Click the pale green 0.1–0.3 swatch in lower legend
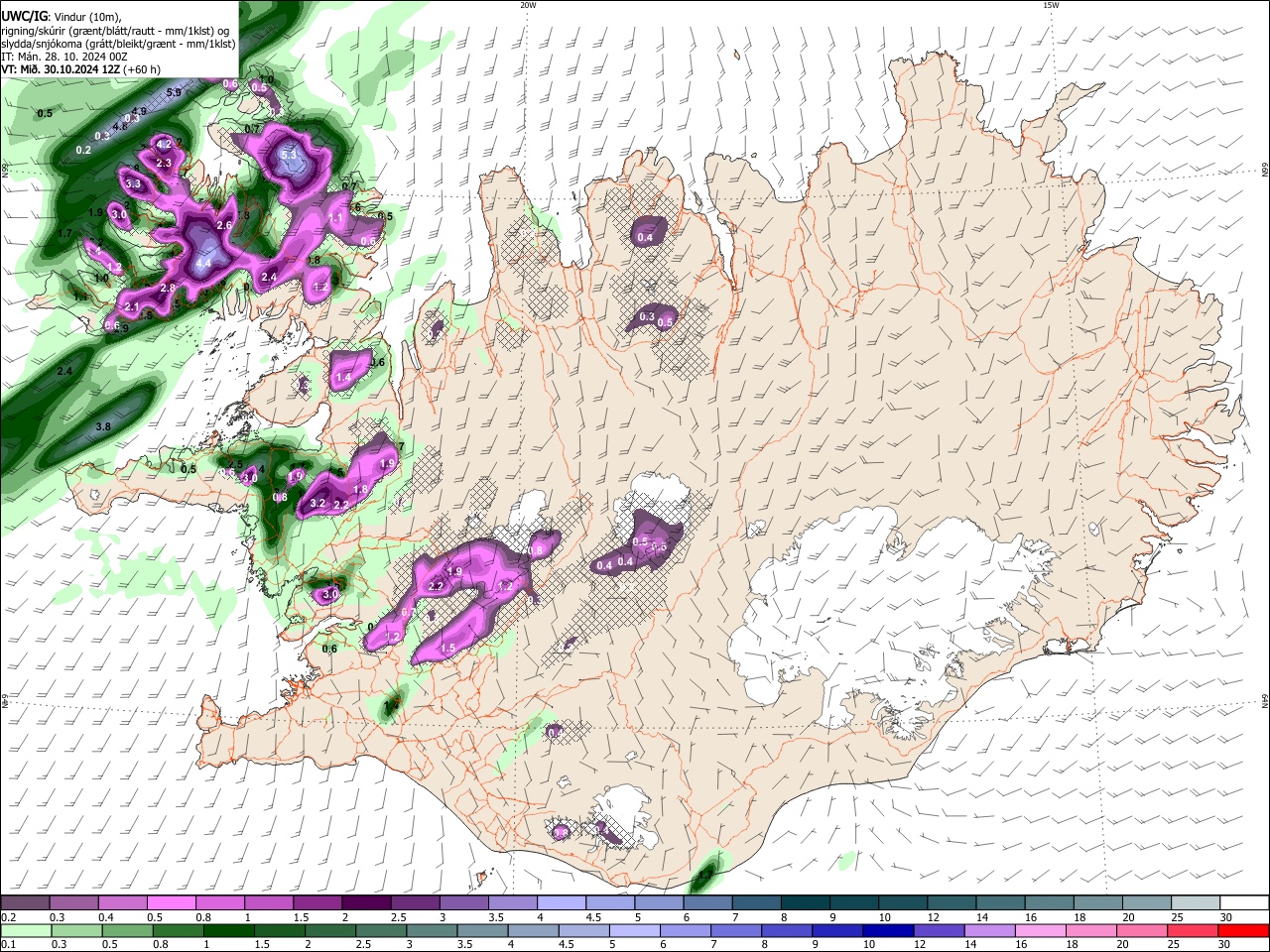 25,930
